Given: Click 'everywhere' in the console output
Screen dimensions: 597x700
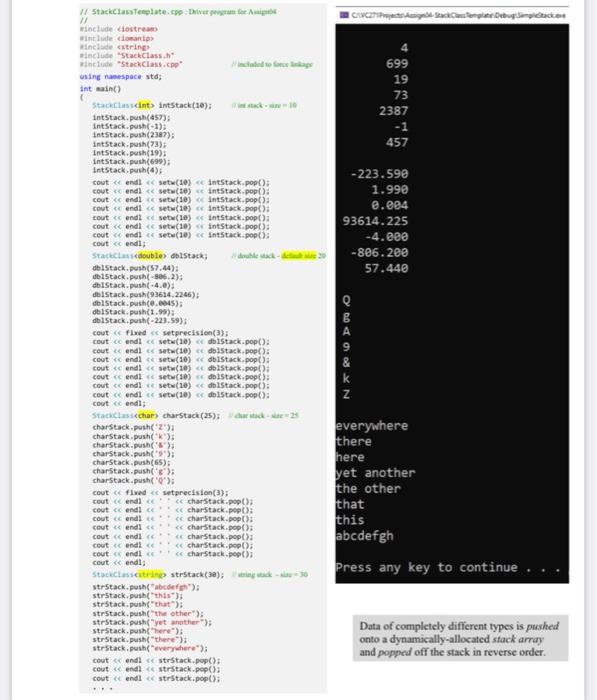Looking at the screenshot, I should click(x=372, y=425).
